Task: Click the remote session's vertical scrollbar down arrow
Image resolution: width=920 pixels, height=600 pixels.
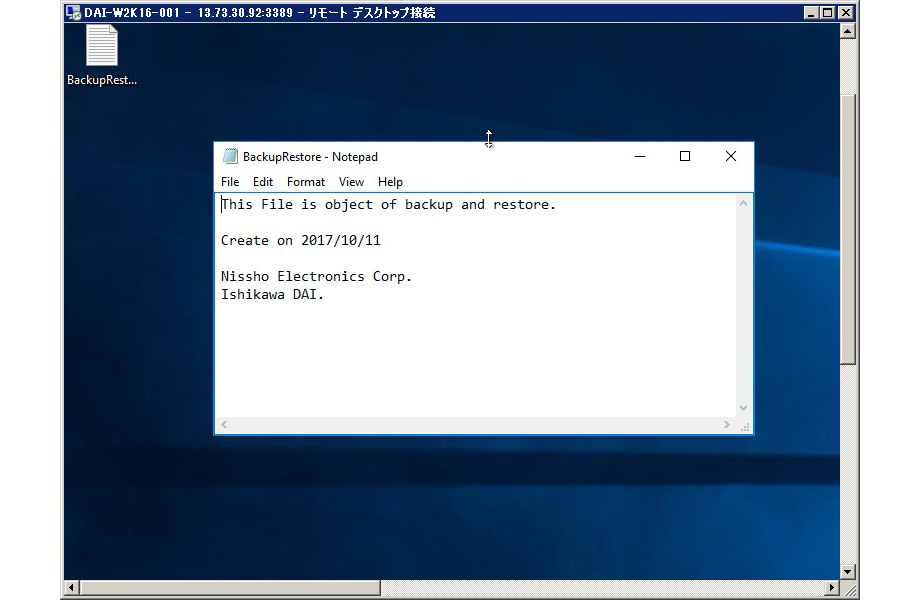Action: pyautogui.click(x=848, y=571)
